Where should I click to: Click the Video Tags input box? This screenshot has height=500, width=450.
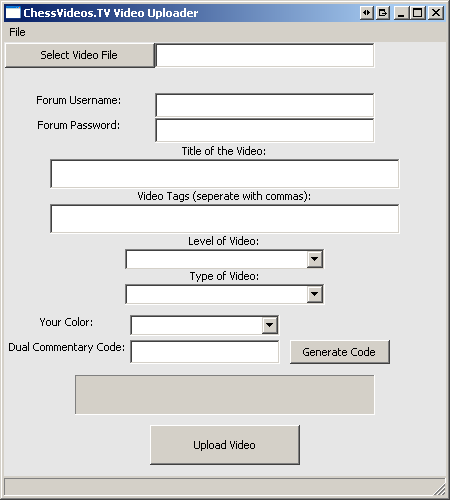click(225, 219)
